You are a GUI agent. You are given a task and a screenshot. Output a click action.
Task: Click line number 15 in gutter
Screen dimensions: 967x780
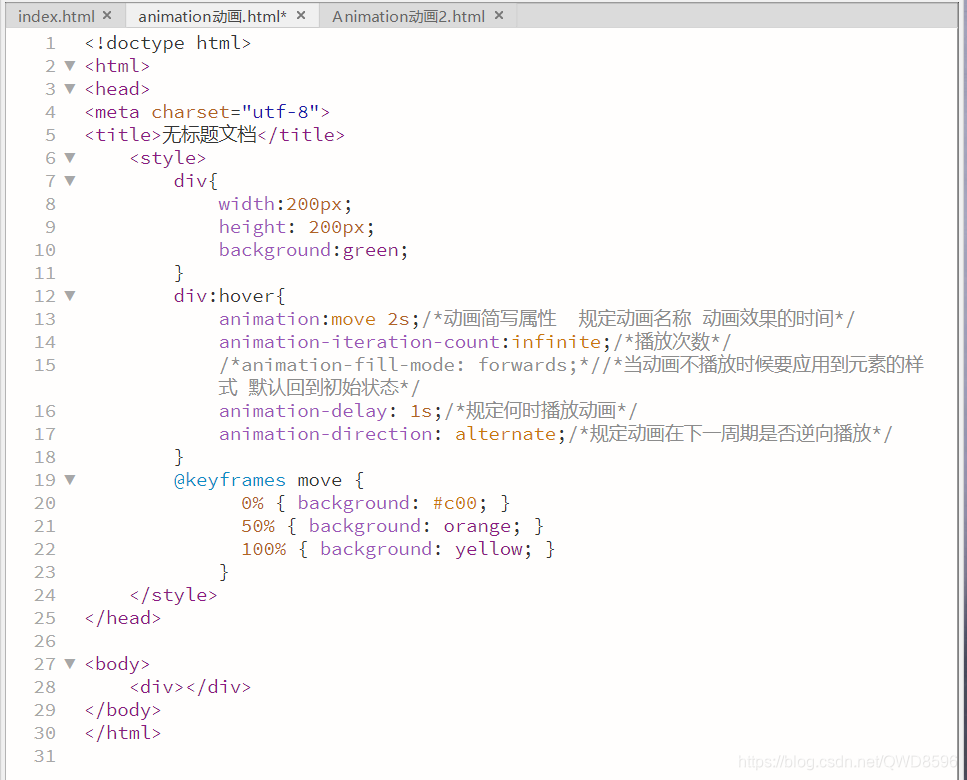(45, 365)
